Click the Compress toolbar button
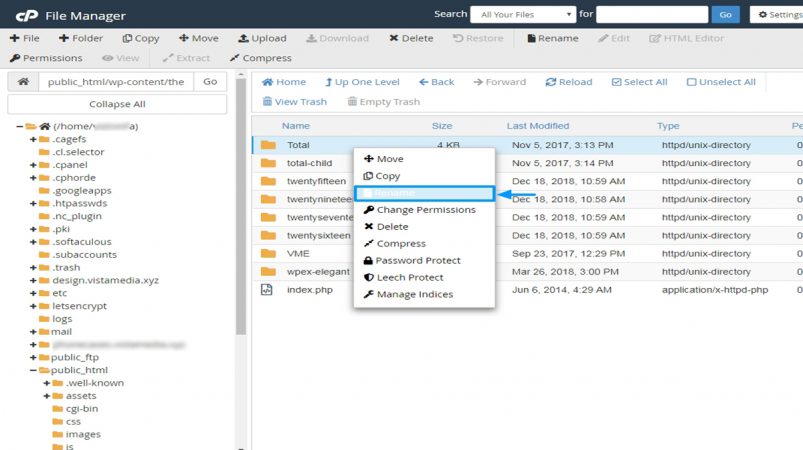This screenshot has height=450, width=803. coord(261,58)
